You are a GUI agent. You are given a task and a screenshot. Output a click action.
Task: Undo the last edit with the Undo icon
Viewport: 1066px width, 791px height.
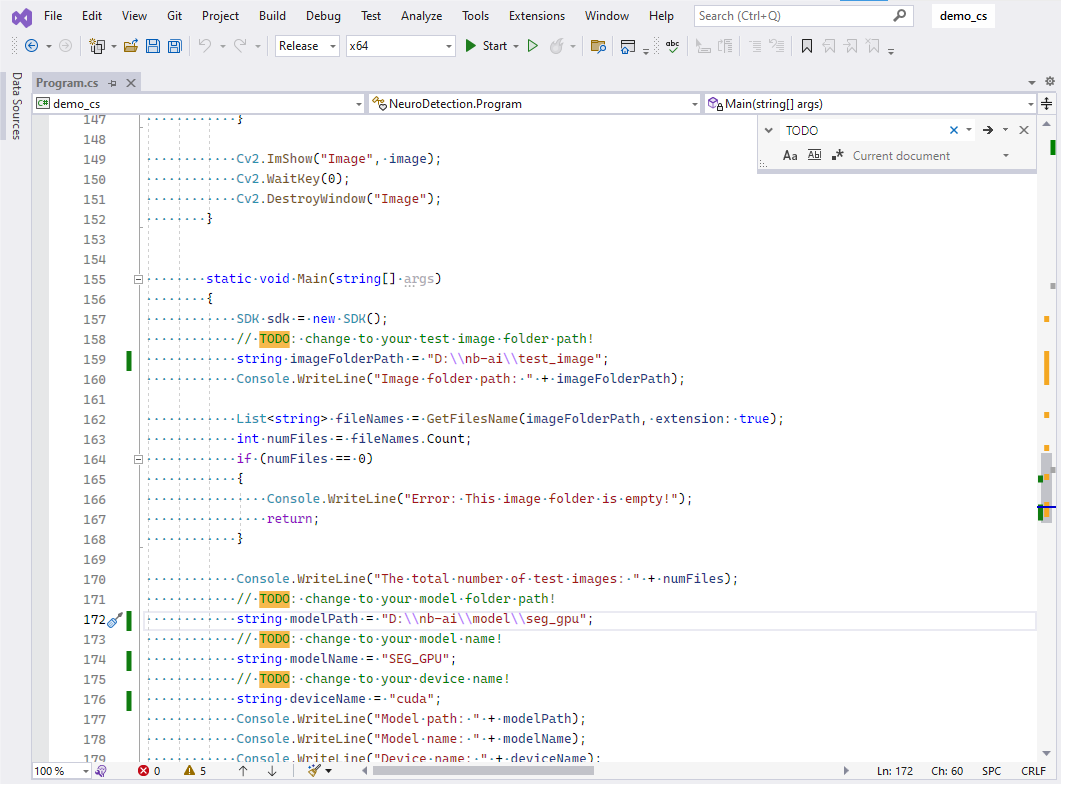(x=205, y=46)
